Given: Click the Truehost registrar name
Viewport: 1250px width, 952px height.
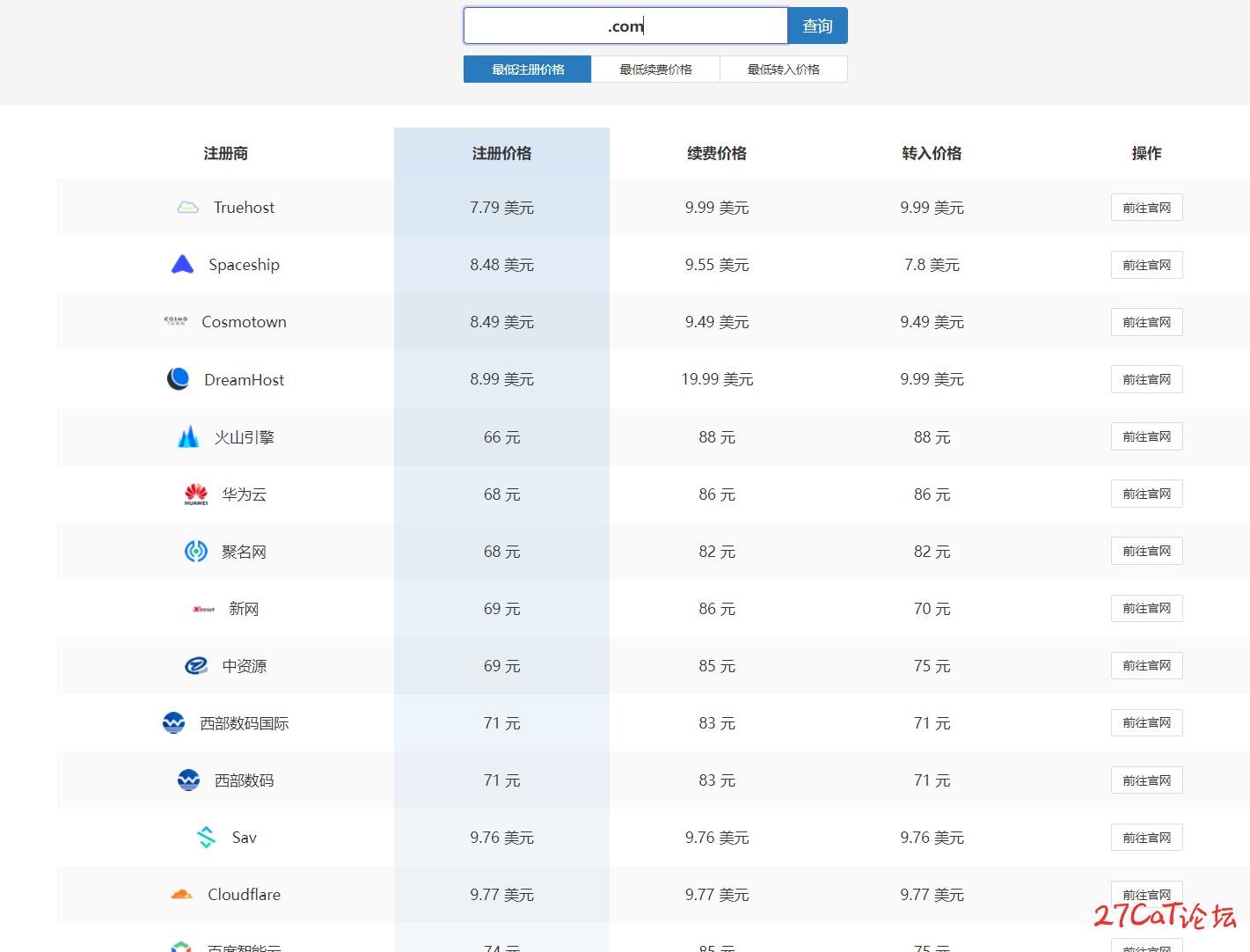Looking at the screenshot, I should pyautogui.click(x=244, y=208).
